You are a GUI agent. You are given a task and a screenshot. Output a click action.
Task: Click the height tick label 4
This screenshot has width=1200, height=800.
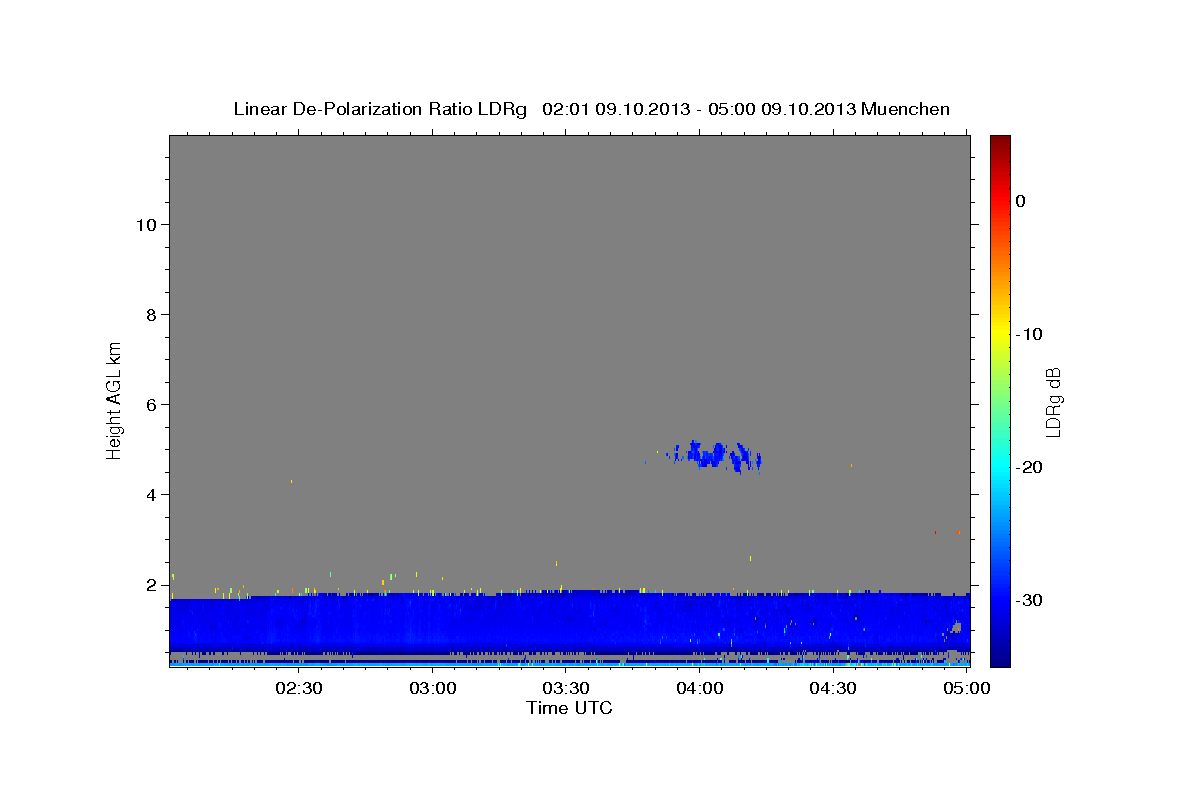[150, 495]
